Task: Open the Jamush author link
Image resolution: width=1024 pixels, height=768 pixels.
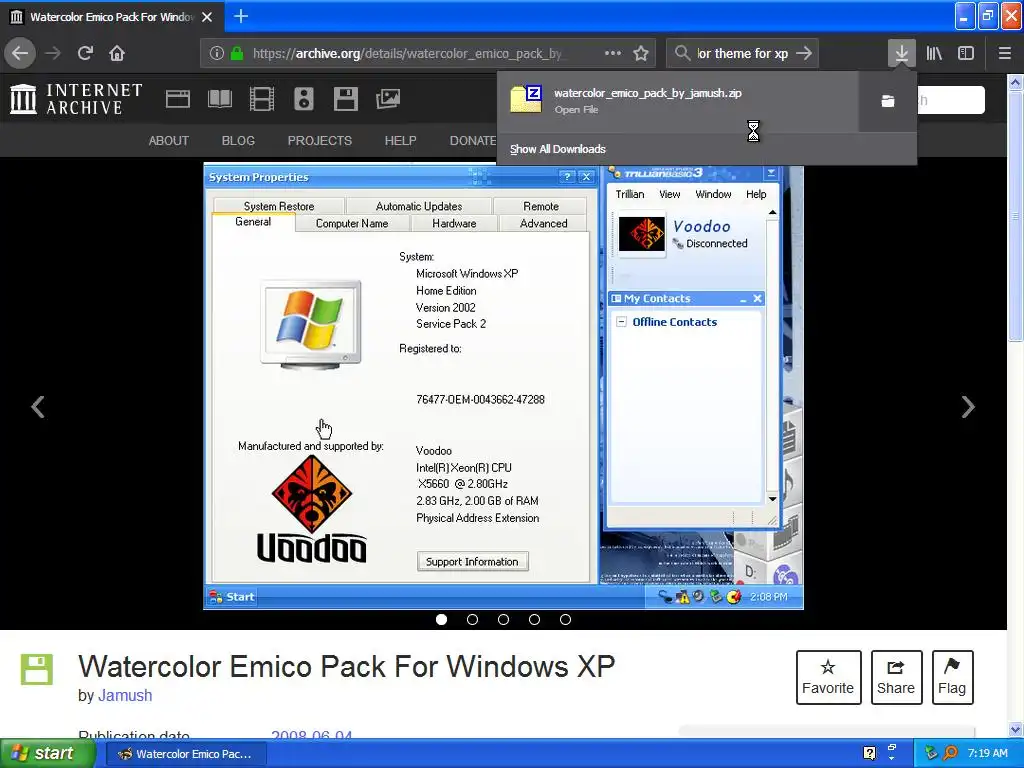Action: [x=125, y=696]
